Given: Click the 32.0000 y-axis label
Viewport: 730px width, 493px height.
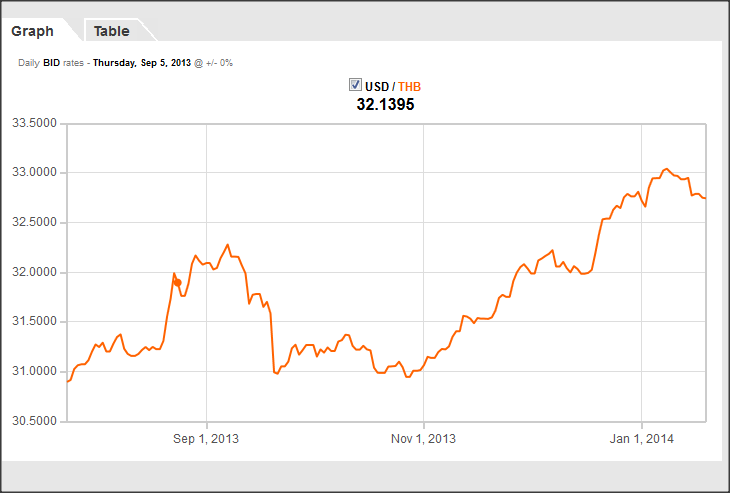Looking at the screenshot, I should [x=33, y=272].
